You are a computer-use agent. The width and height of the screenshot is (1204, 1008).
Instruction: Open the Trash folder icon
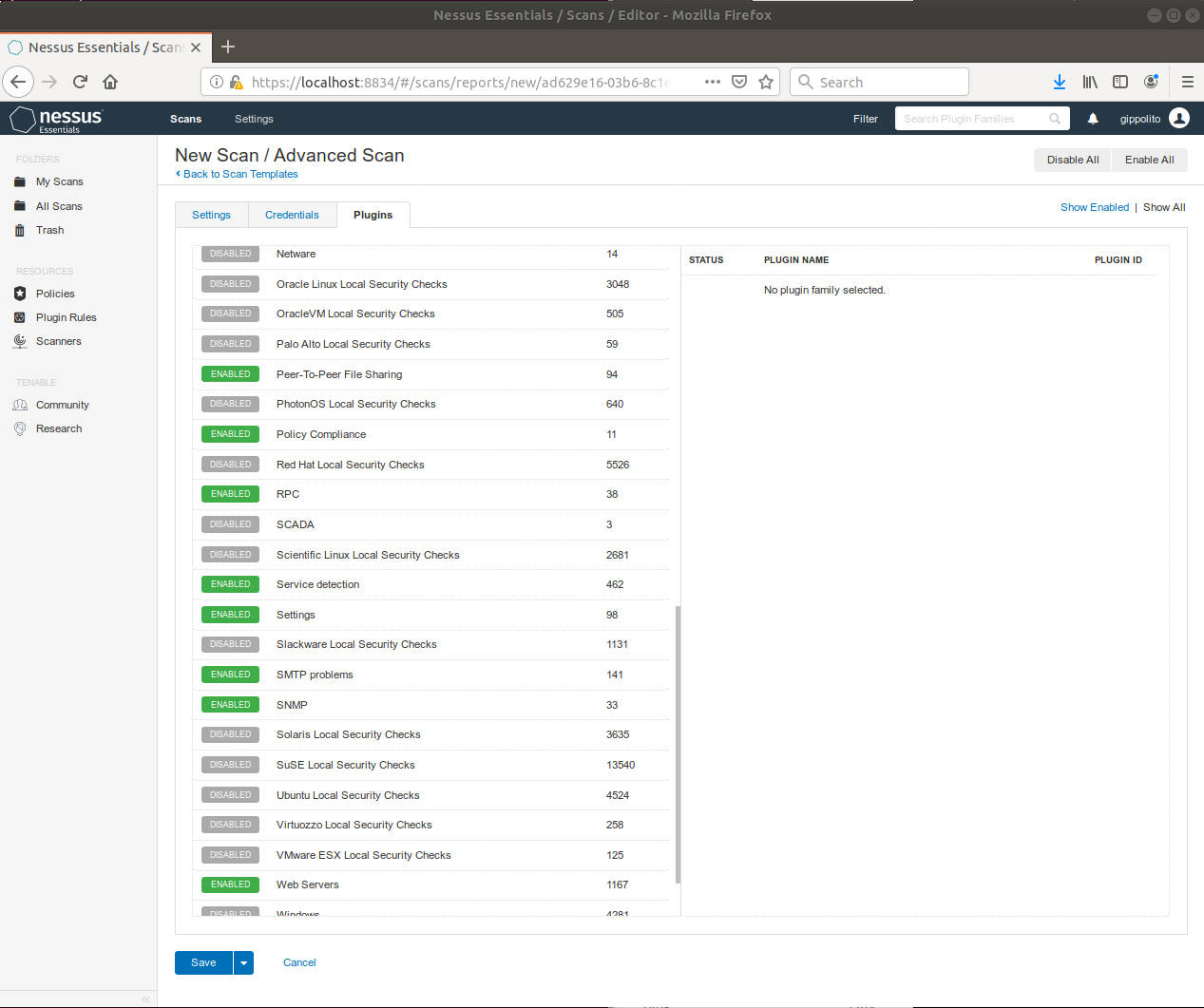tap(20, 230)
